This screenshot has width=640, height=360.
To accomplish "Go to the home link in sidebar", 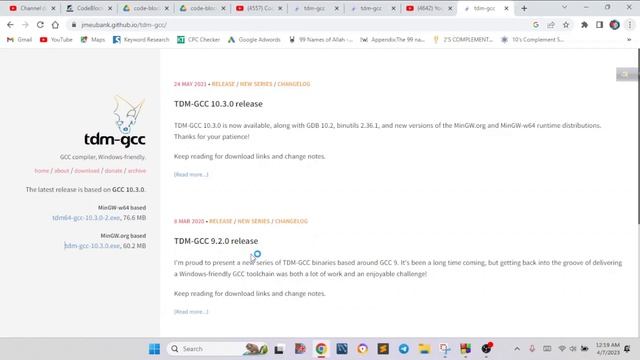I will [x=42, y=171].
